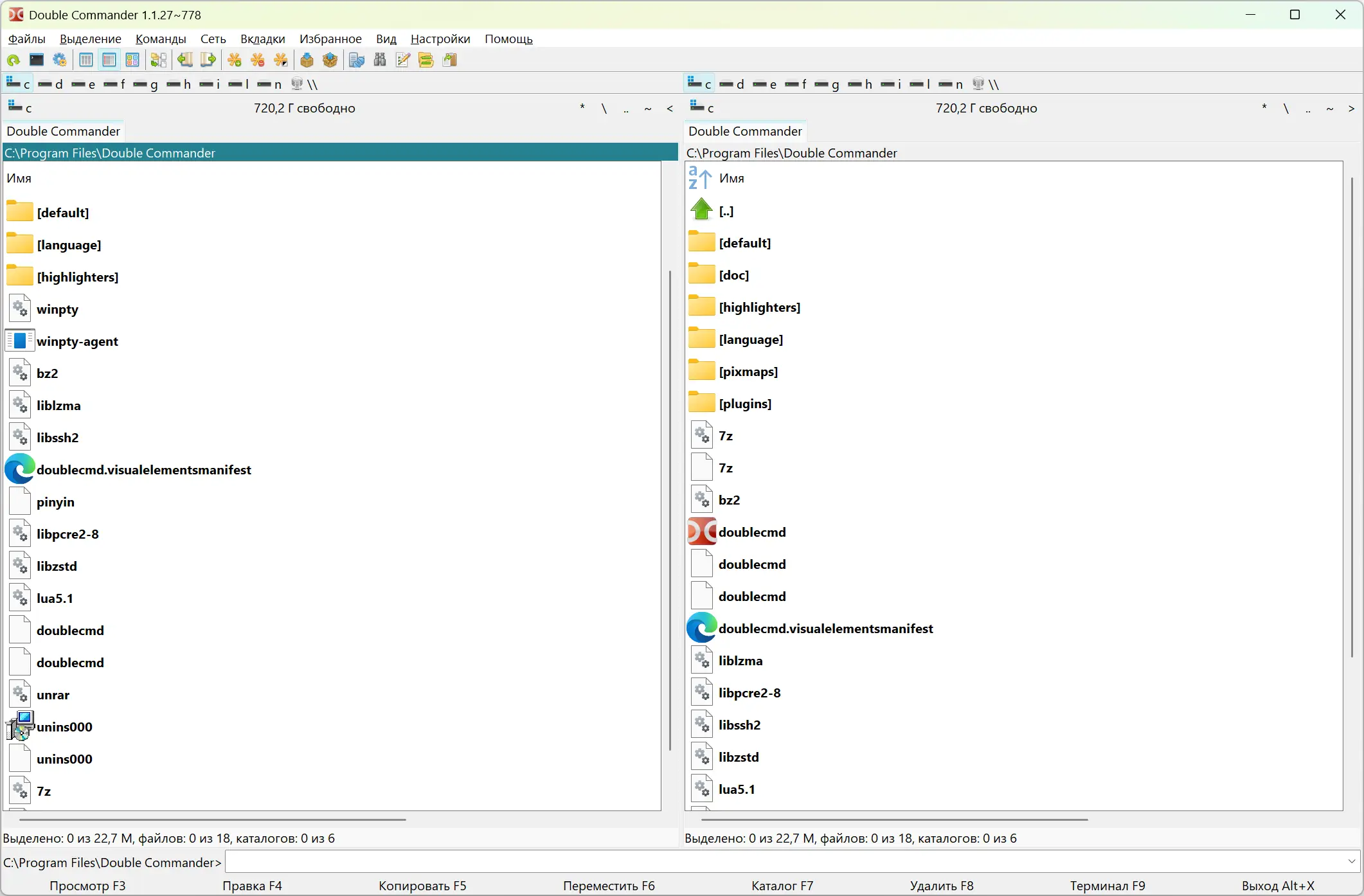Viewport: 1364px width, 896px height.
Task: Open the Команды menu
Action: [x=161, y=39]
